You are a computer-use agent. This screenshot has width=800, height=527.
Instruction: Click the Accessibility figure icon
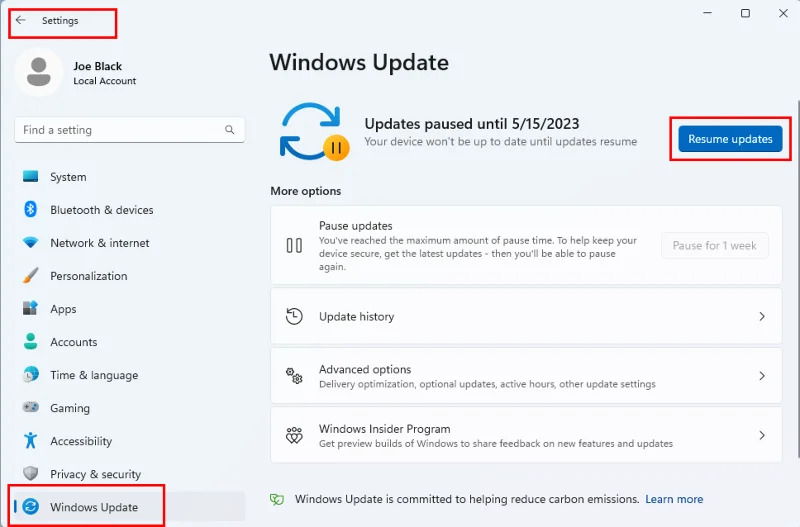(30, 441)
